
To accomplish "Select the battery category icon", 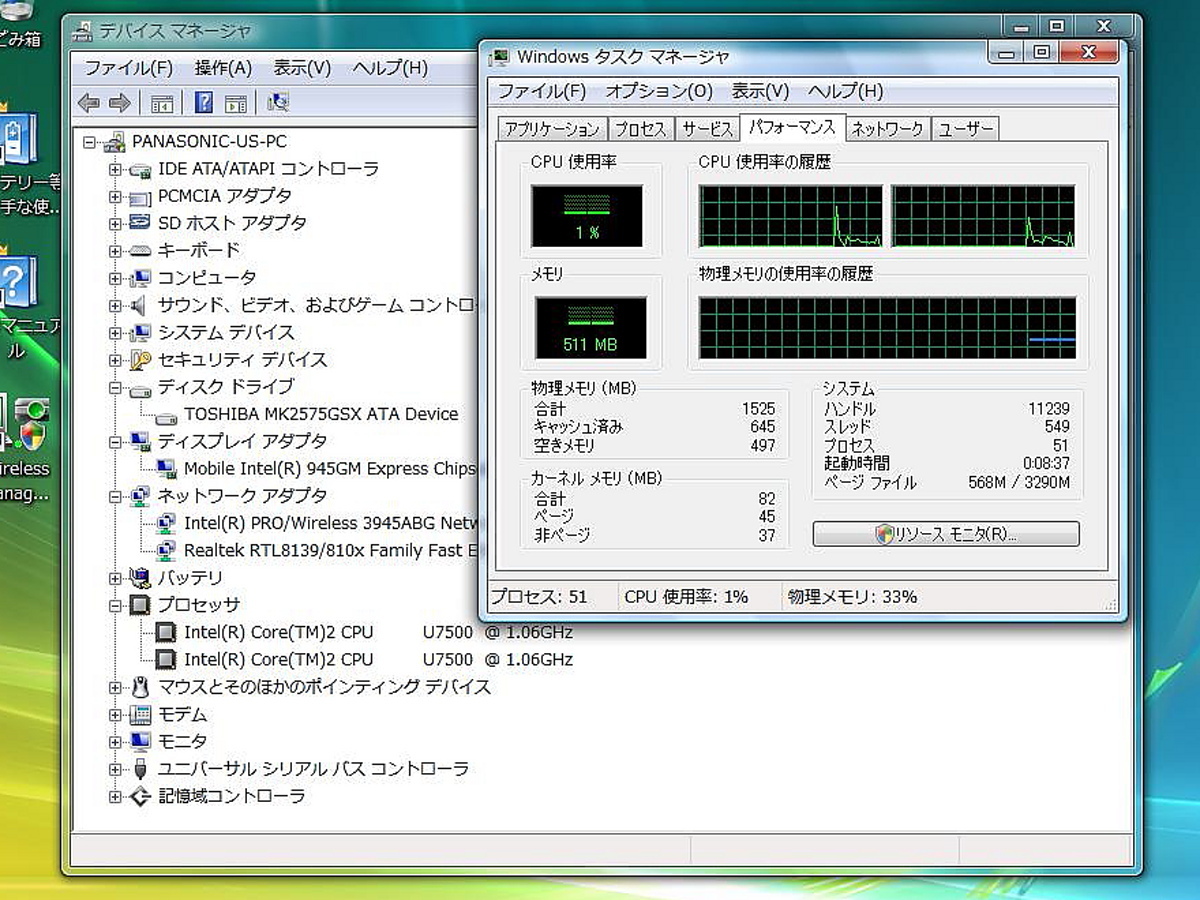I will click(141, 577).
